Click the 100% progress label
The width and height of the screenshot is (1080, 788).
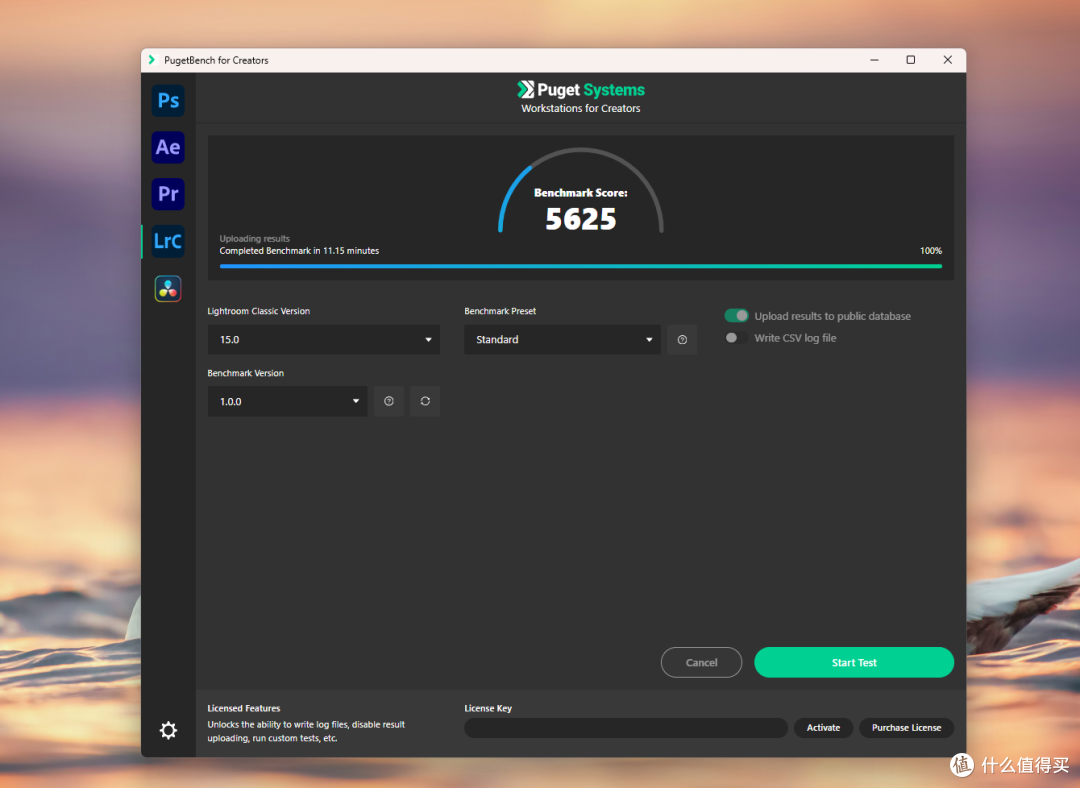931,251
